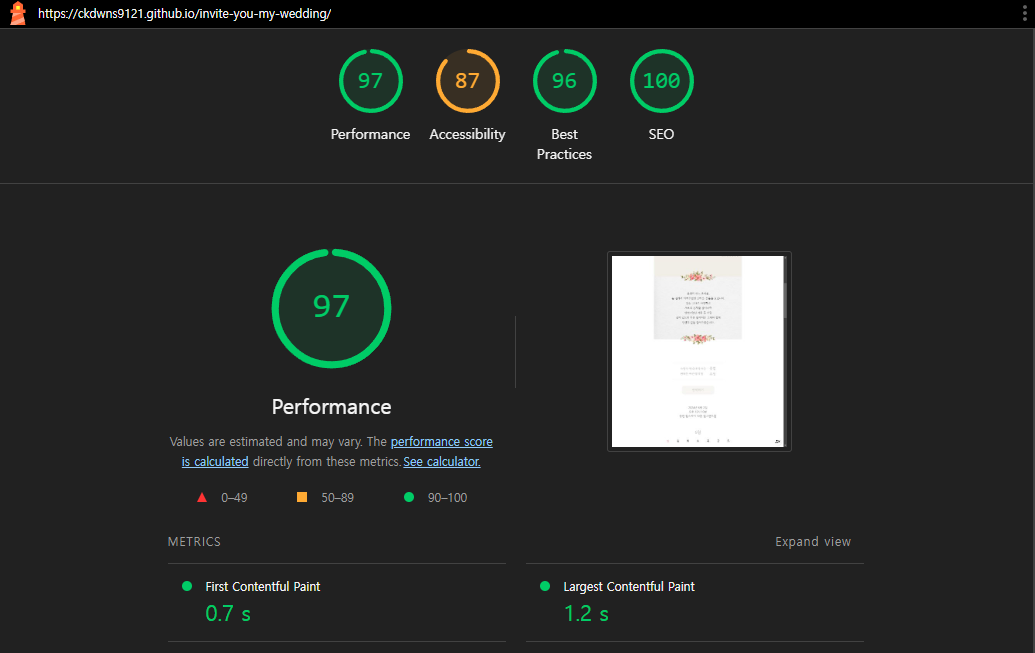Click the final page screenshot thumbnail
Viewport: 1035px width, 653px height.
click(699, 351)
